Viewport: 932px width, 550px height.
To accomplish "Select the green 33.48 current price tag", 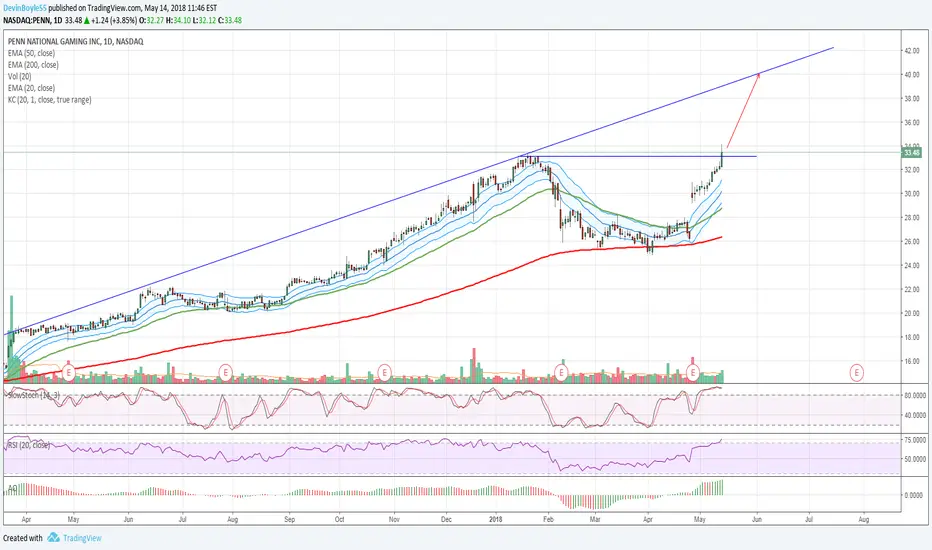I will (x=912, y=153).
